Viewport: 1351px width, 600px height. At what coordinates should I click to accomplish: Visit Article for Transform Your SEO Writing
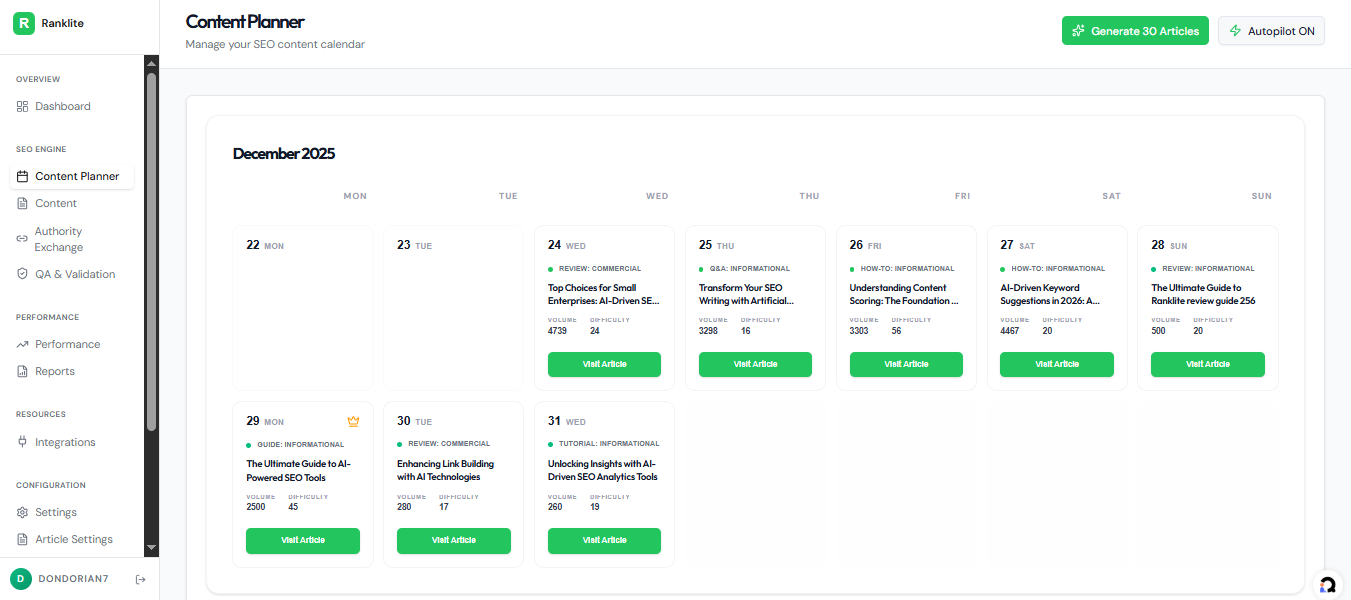(755, 364)
